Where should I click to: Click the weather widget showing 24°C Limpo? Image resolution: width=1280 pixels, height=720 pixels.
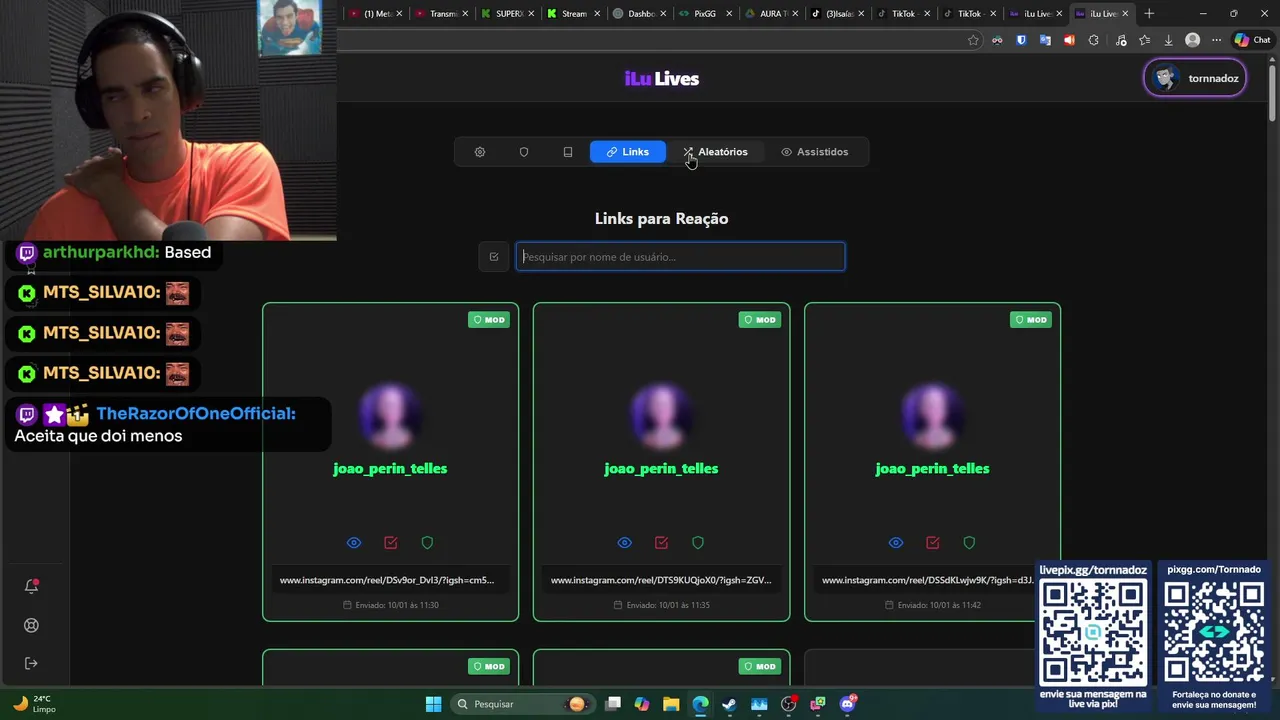[34, 704]
